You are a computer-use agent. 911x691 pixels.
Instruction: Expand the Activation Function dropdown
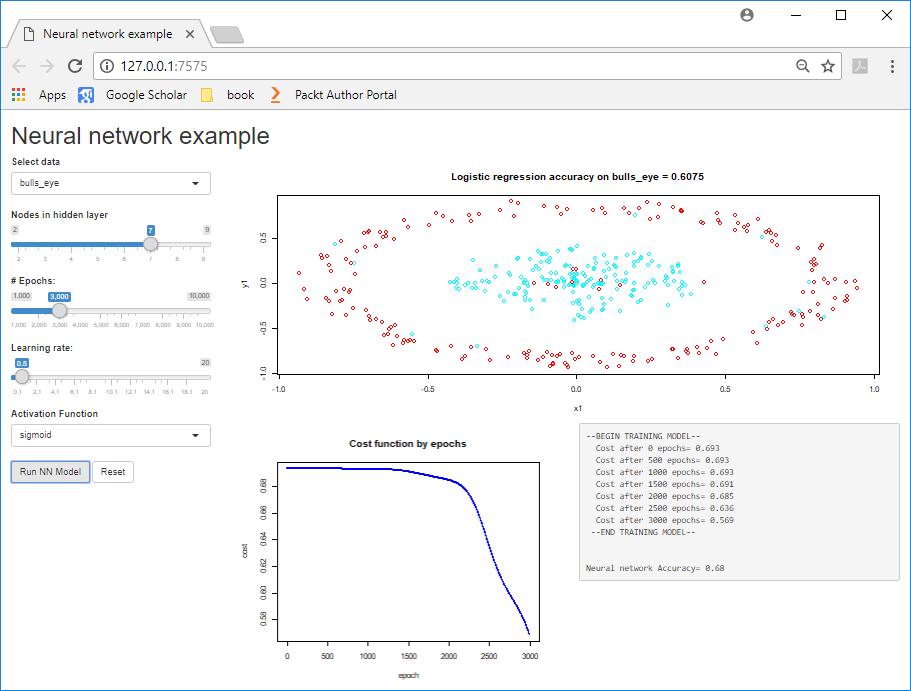pyautogui.click(x=111, y=435)
